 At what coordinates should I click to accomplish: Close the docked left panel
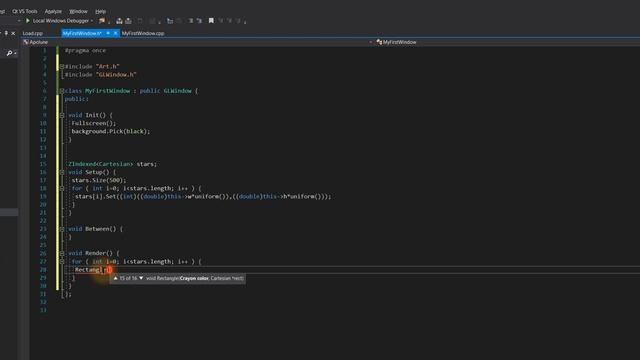tap(13, 33)
